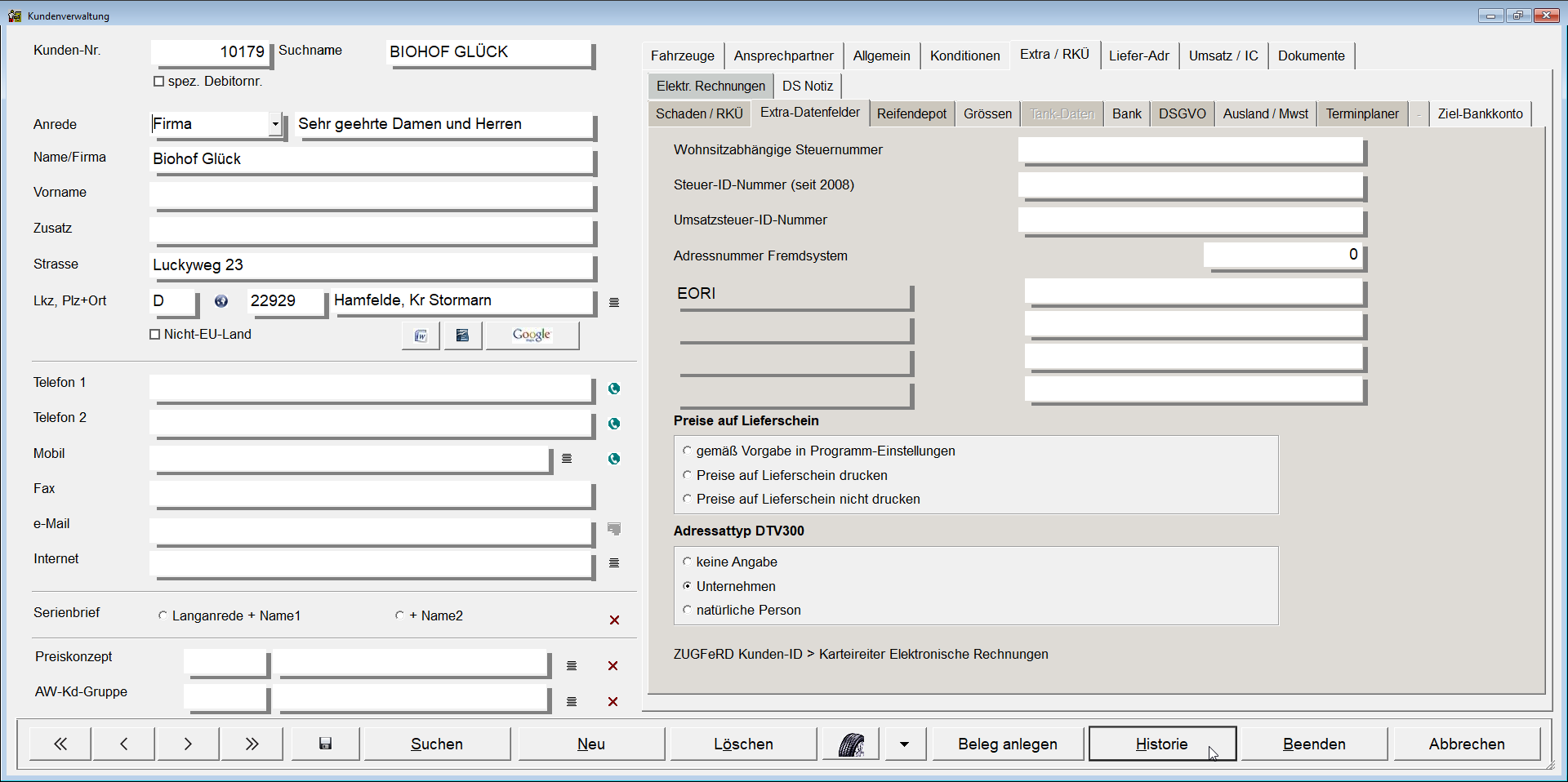Clear Preiskonzept with red X icon

(x=612, y=666)
